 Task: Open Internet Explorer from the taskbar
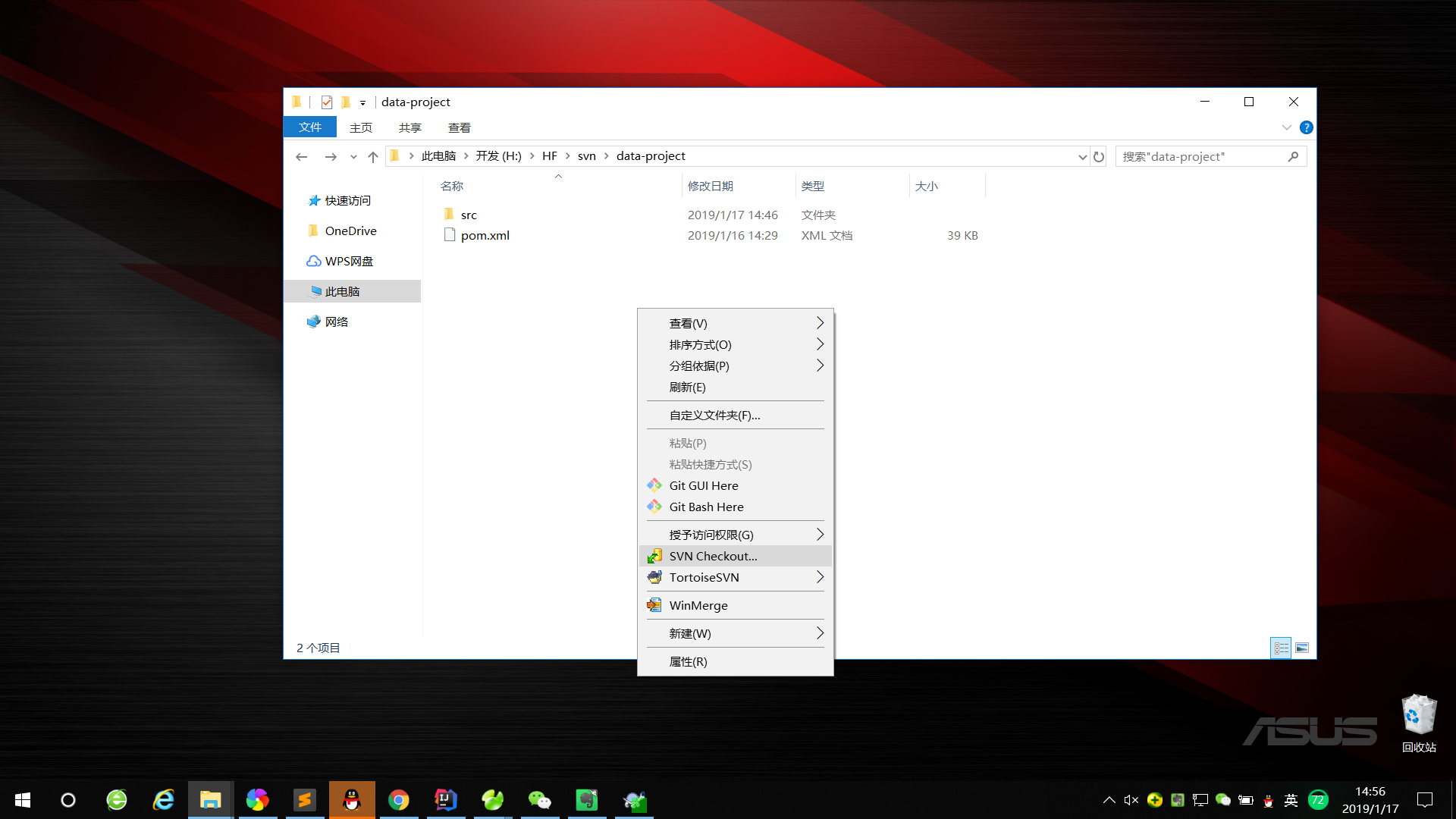coord(164,800)
